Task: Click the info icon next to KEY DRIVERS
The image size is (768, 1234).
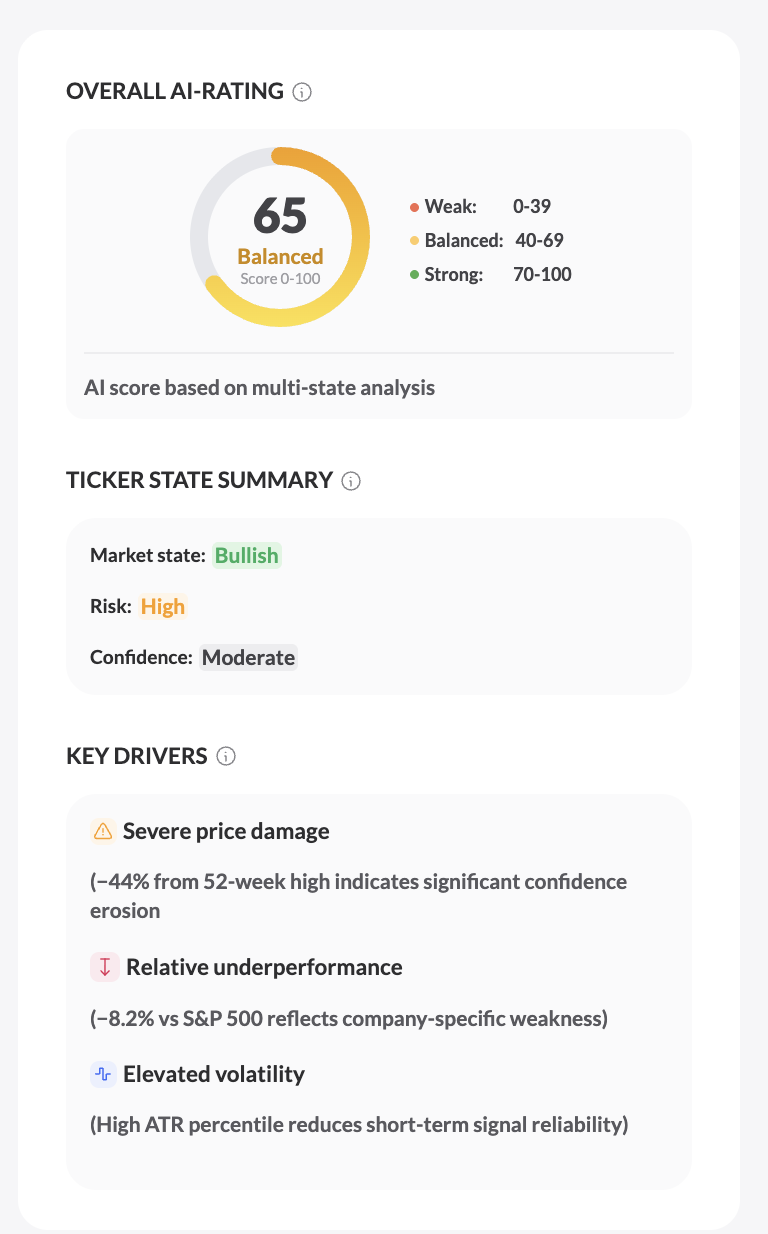Action: 227,756
